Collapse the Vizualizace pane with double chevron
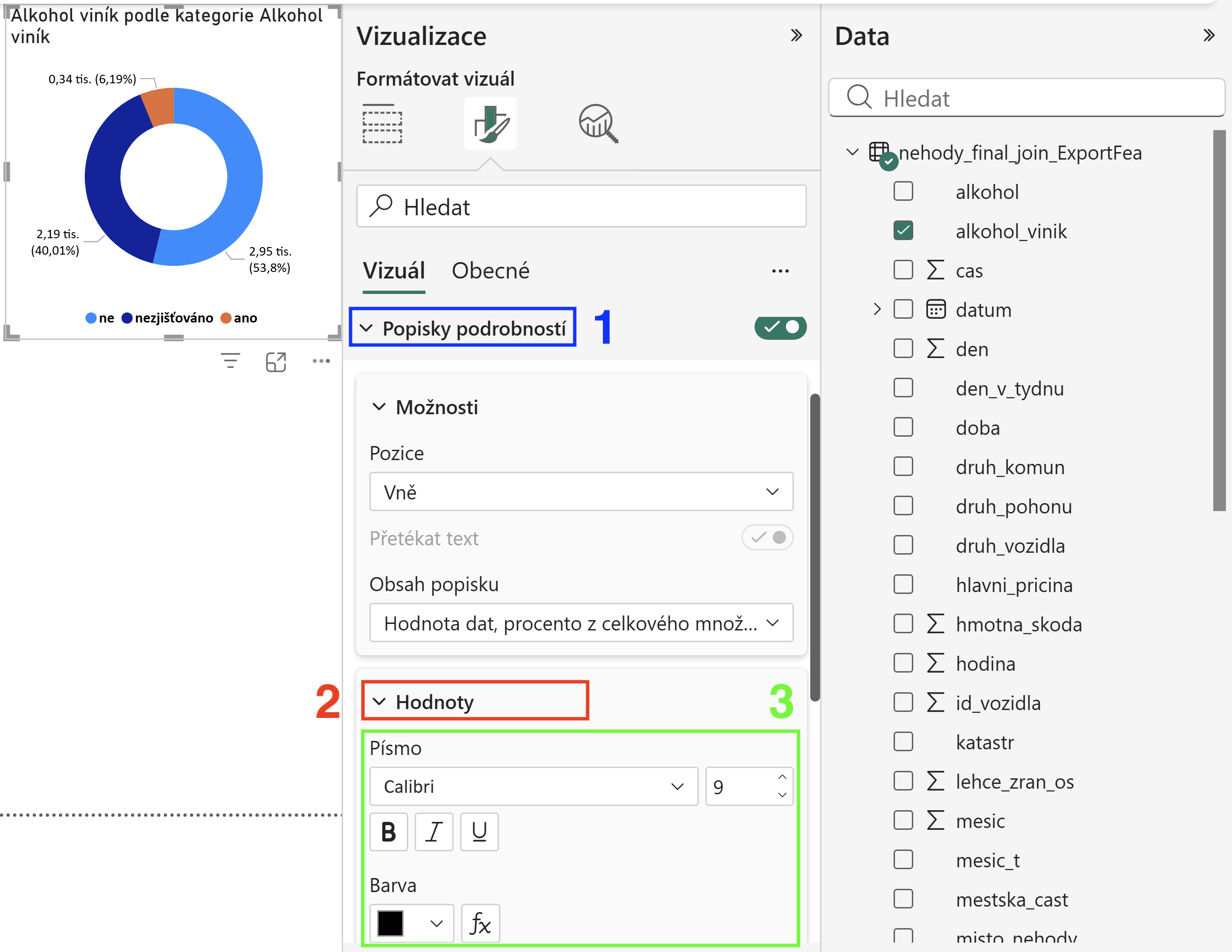Viewport: 1232px width, 952px height. click(x=796, y=36)
